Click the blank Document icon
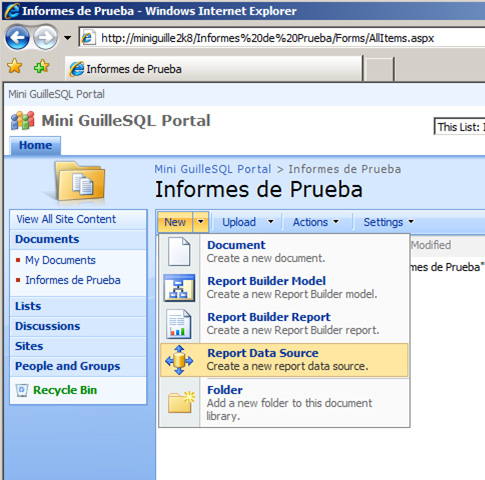The height and width of the screenshot is (480, 485). [179, 252]
